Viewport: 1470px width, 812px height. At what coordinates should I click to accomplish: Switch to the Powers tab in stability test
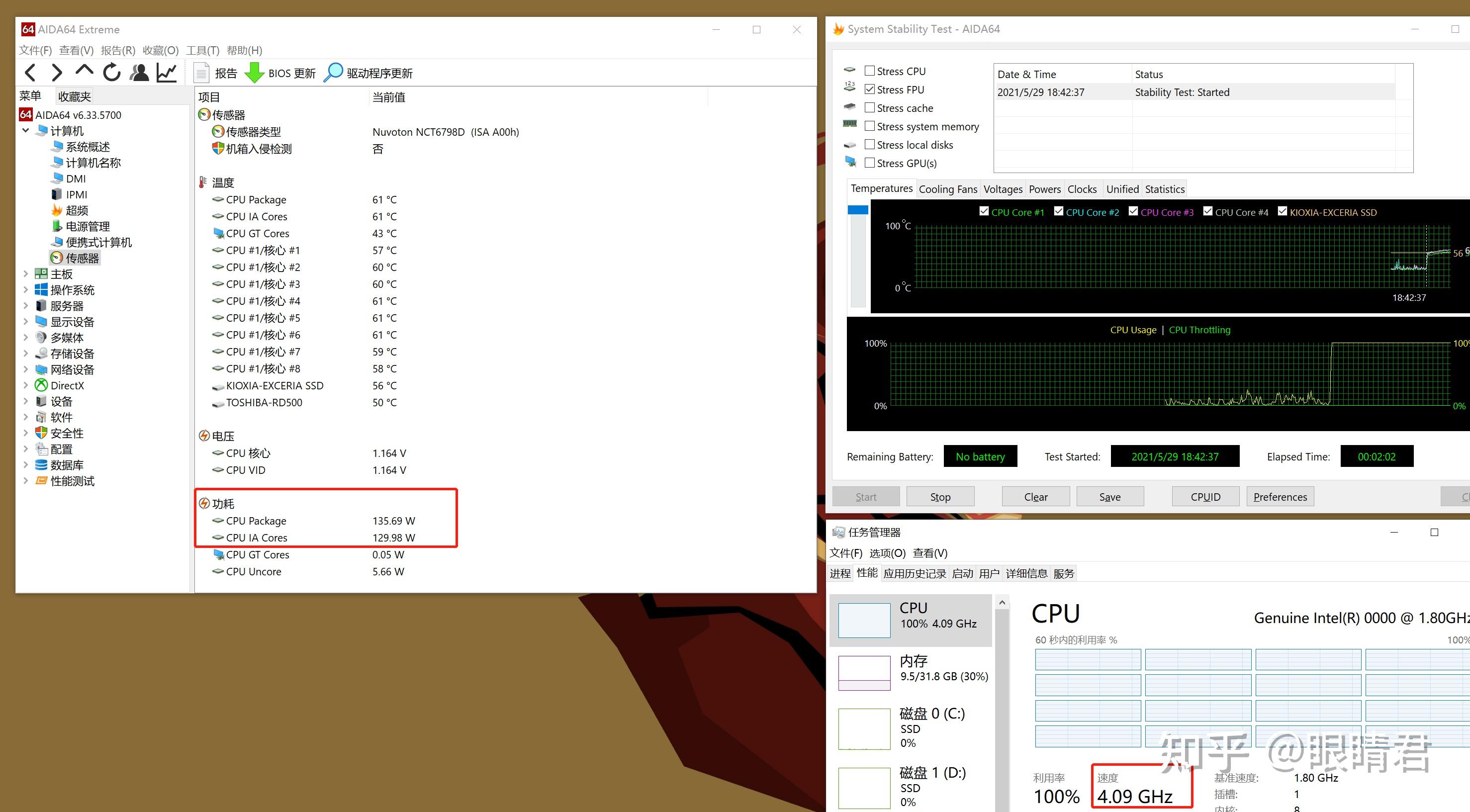pos(1044,189)
